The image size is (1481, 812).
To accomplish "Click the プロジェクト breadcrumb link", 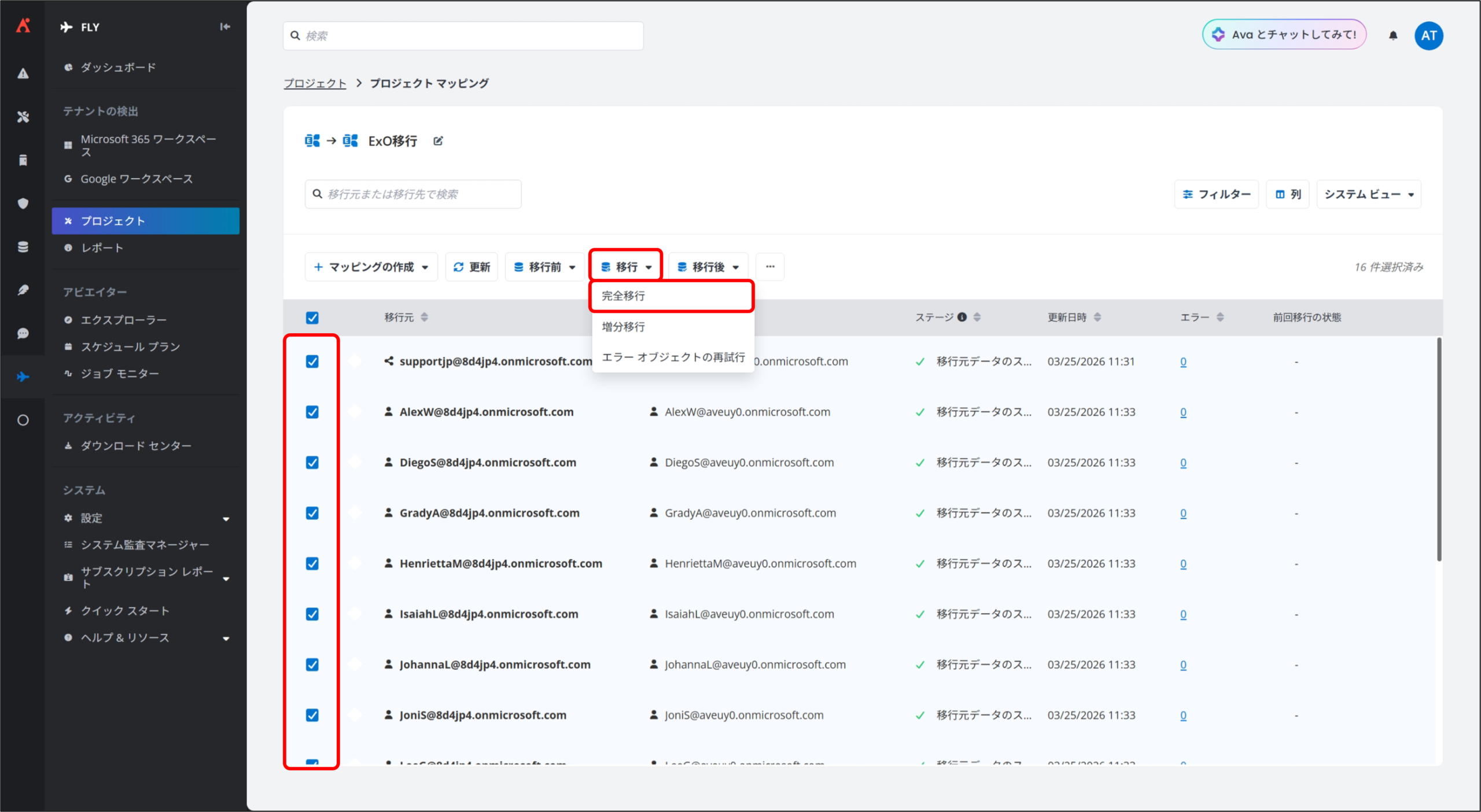I will point(315,83).
